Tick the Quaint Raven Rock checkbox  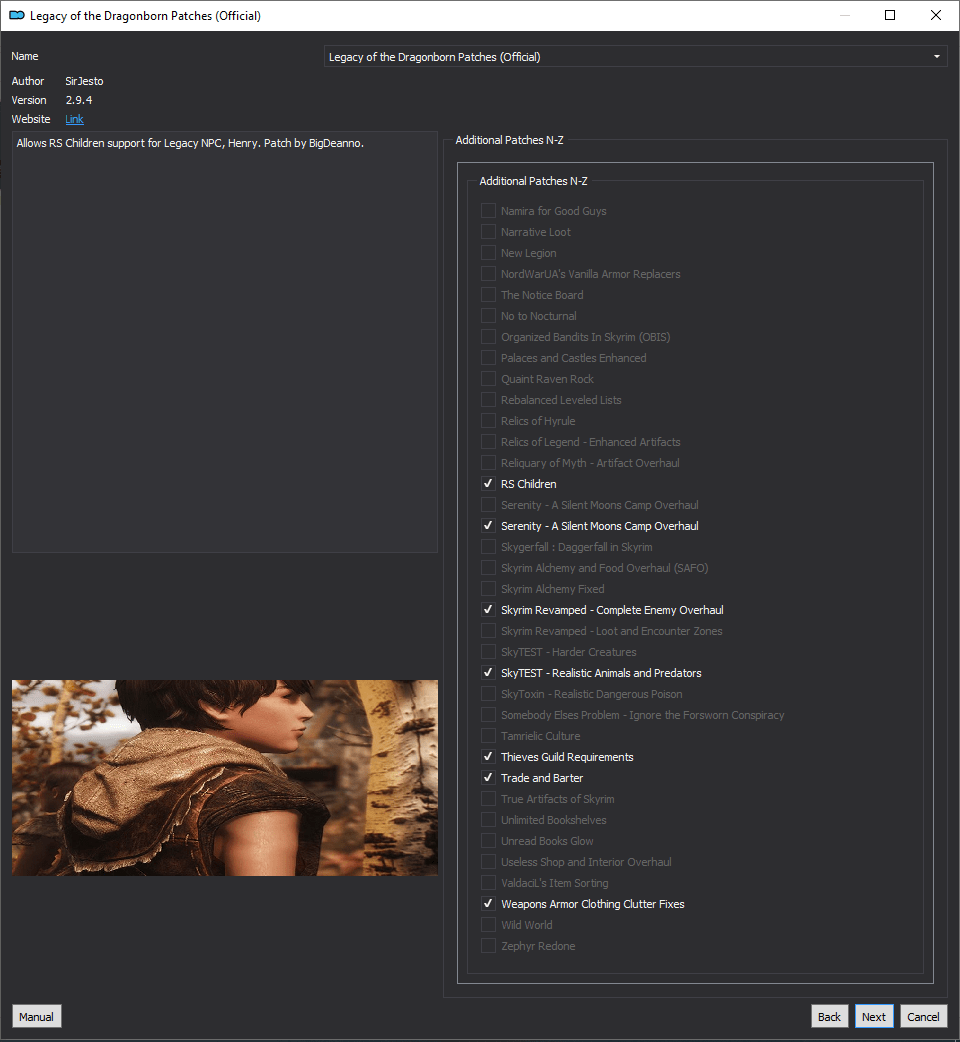pos(488,379)
